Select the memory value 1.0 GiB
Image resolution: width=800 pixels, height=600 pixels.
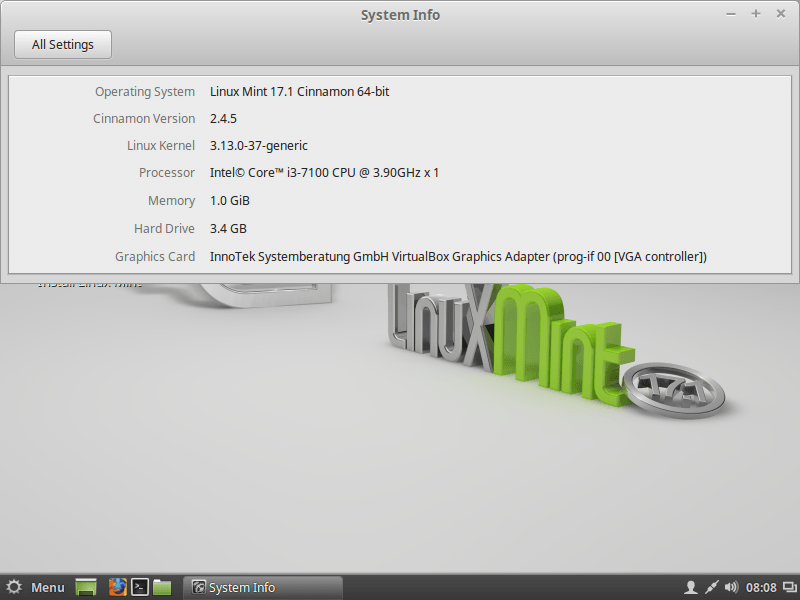pos(230,201)
